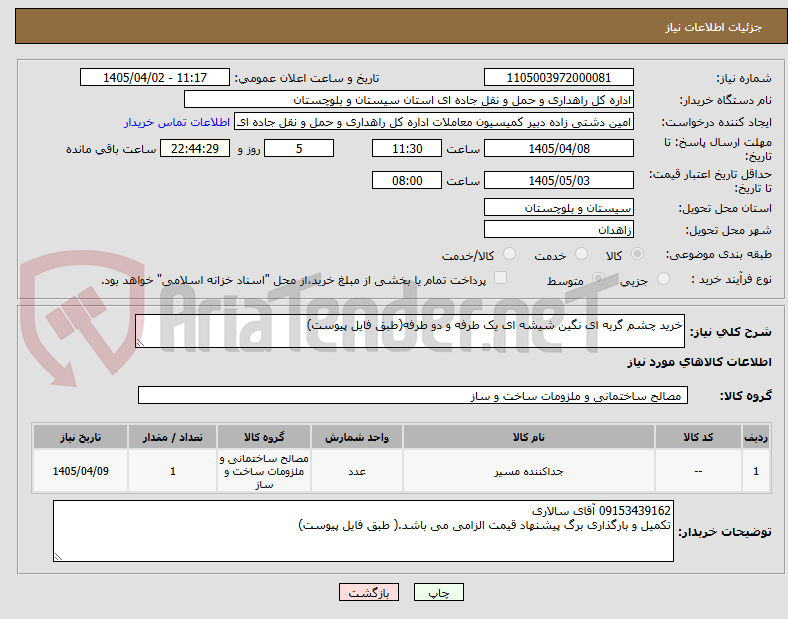Click the page title جزئیات اطلاعات نیاز
Image resolution: width=788 pixels, height=619 pixels.
714,27
